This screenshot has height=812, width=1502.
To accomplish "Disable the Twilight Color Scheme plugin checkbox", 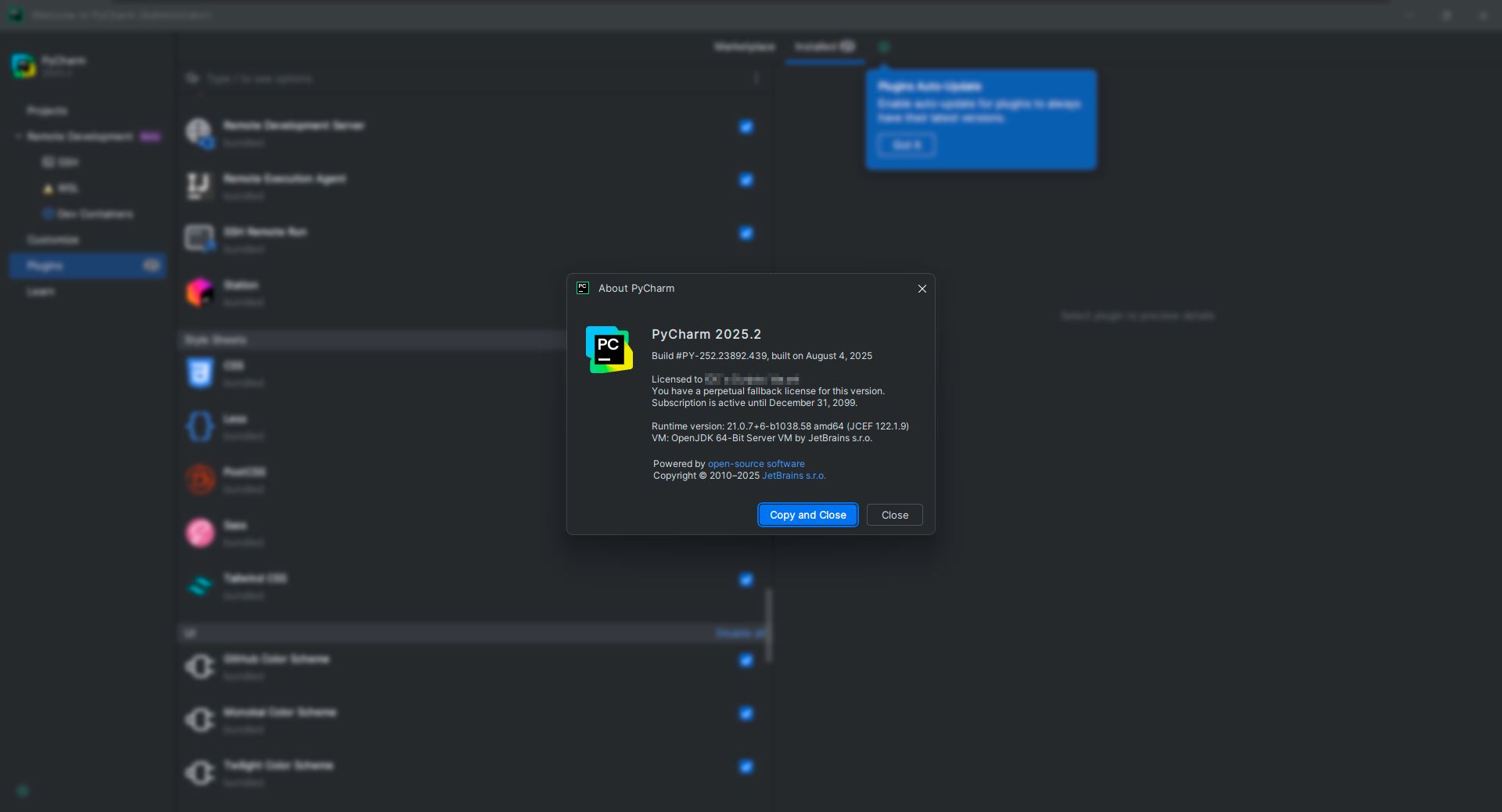I will tap(746, 767).
